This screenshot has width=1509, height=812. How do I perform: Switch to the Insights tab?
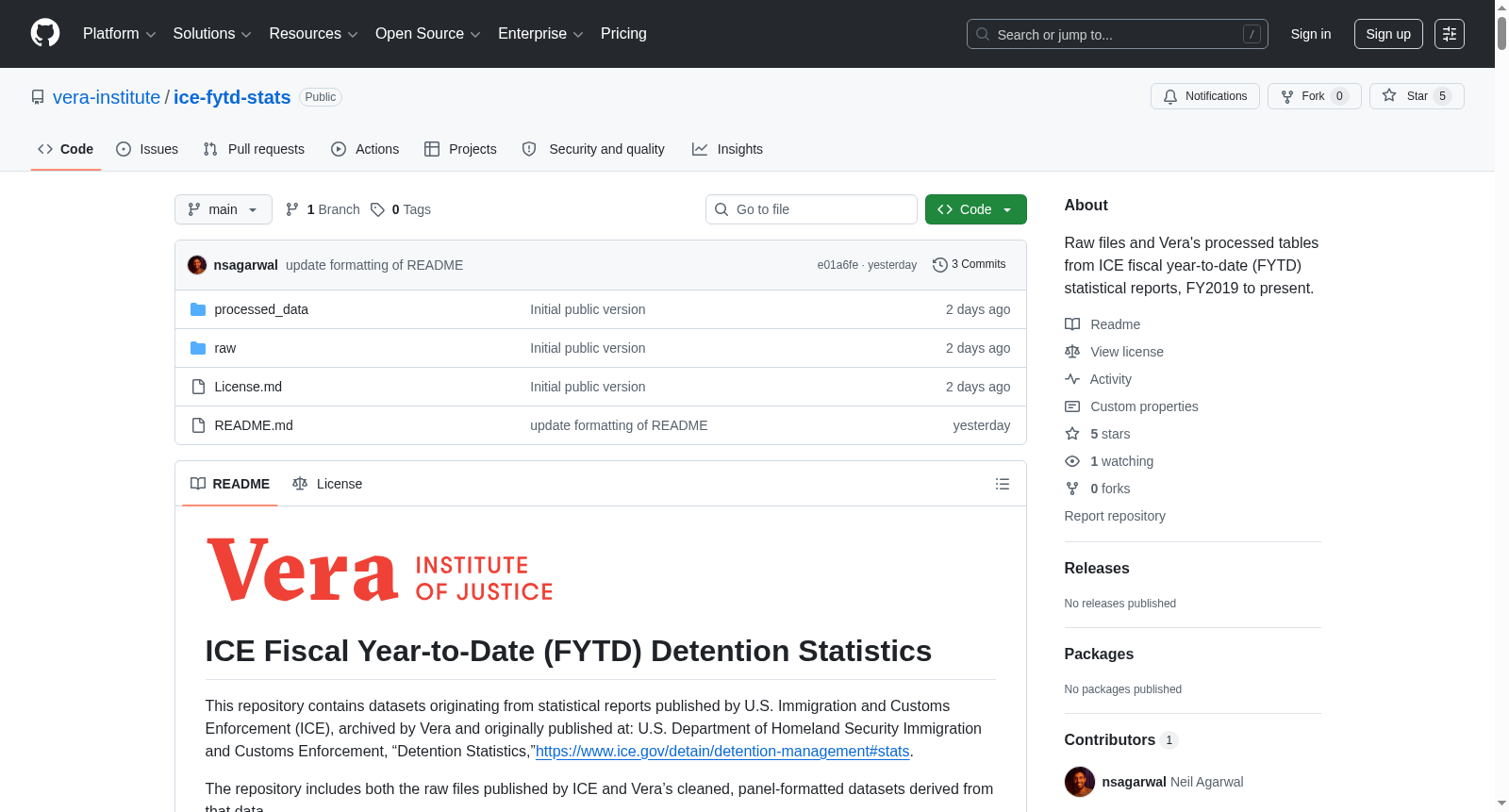[727, 149]
